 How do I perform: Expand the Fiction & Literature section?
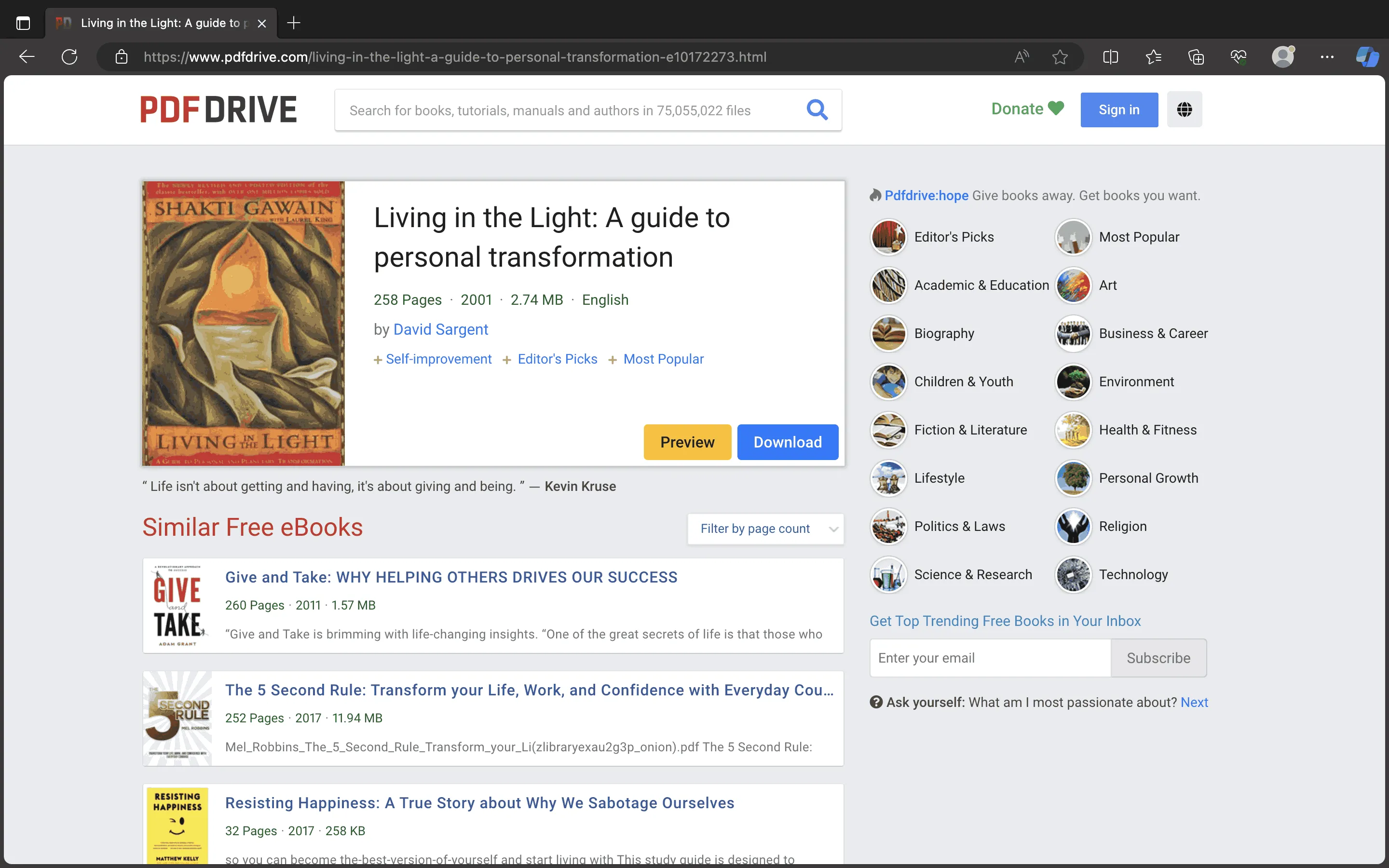point(970,429)
